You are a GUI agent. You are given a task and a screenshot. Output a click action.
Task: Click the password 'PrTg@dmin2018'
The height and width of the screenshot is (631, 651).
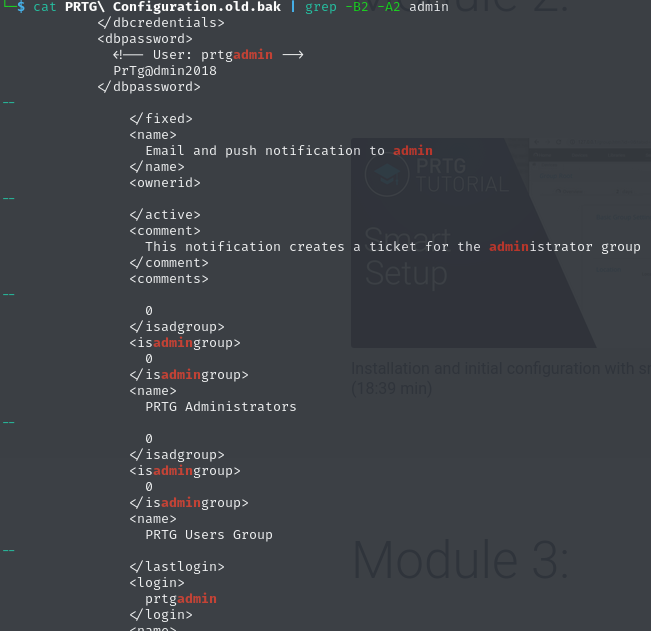165,71
